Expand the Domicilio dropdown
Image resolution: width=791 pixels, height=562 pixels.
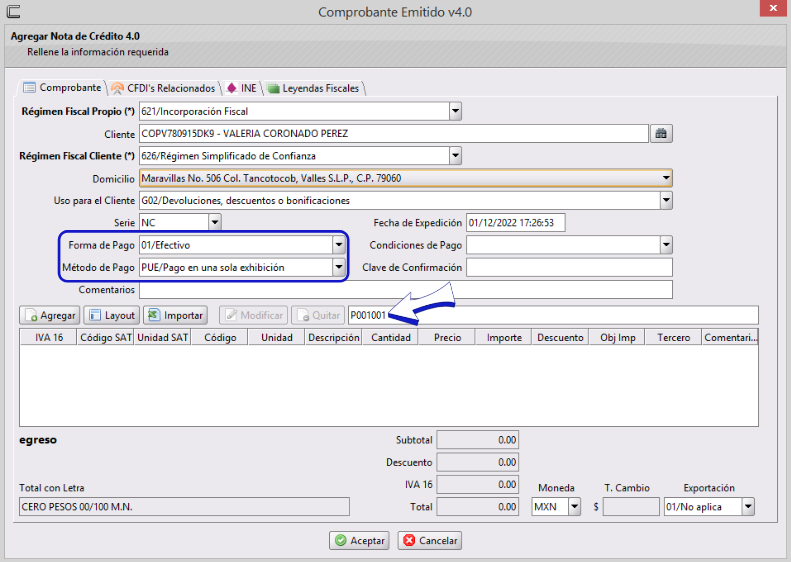(x=666, y=178)
